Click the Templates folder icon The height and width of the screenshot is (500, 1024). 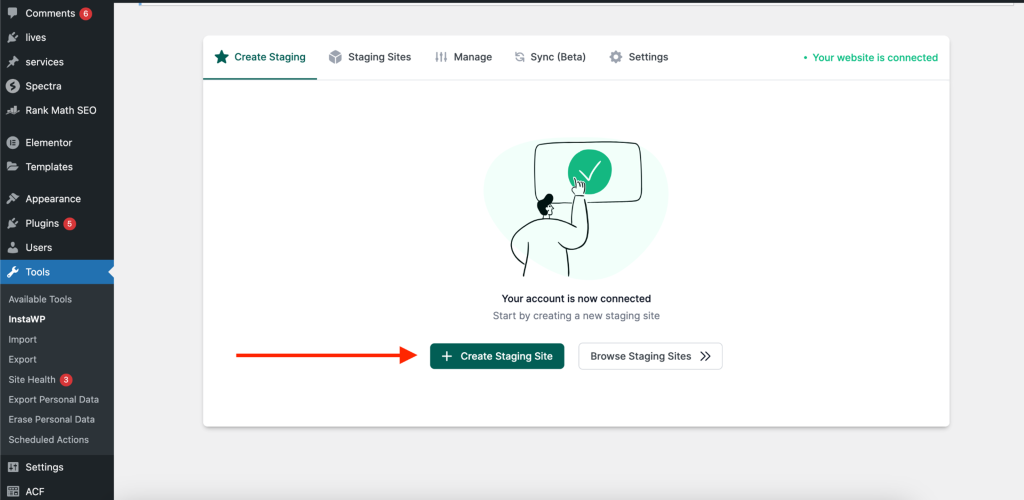(12, 166)
